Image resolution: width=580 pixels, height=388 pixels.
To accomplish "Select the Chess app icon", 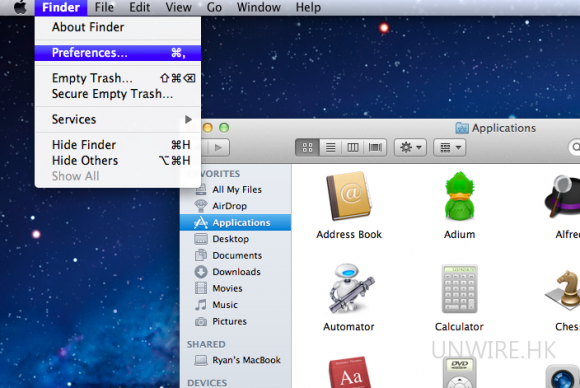I will [x=563, y=290].
